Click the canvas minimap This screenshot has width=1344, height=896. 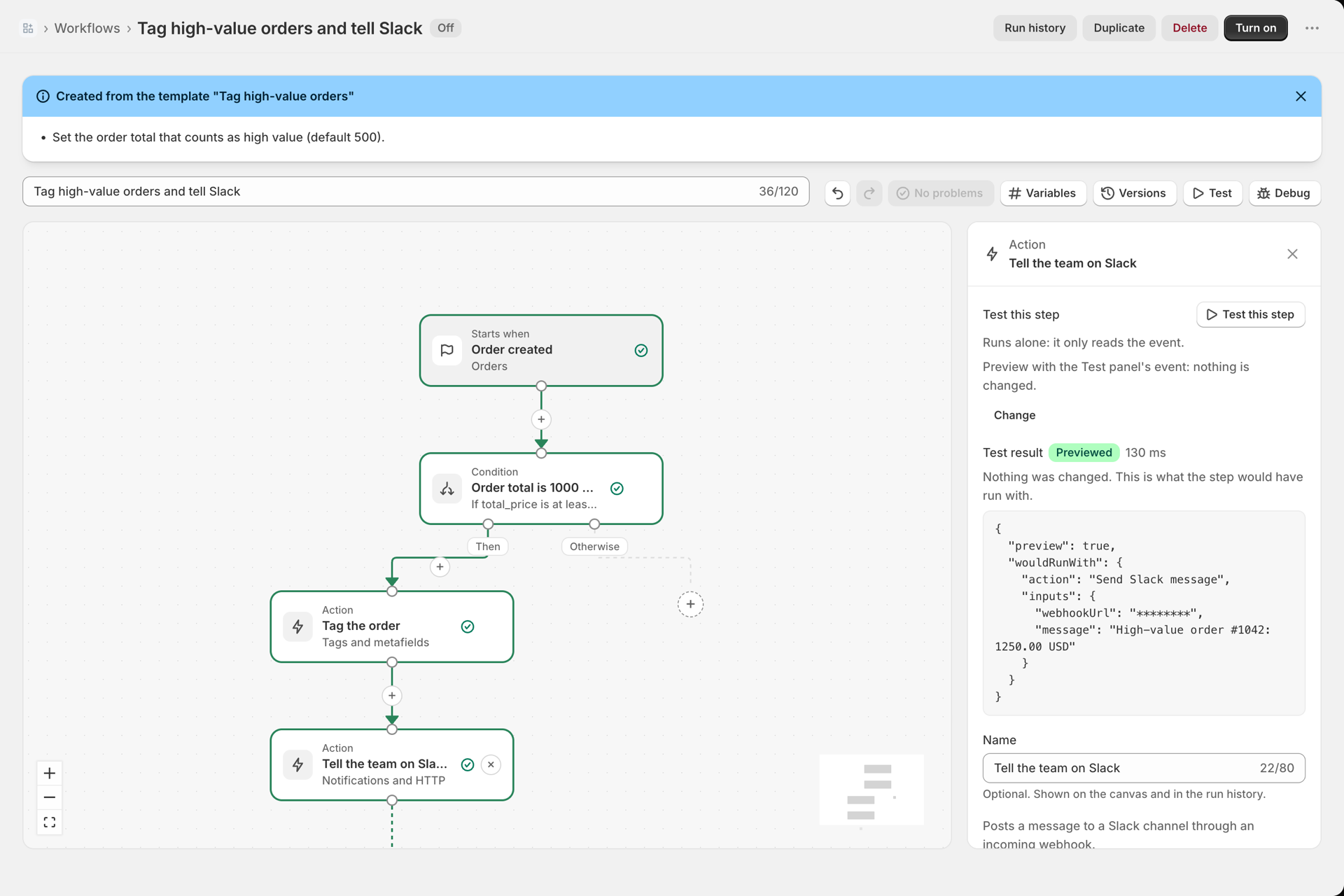[x=871, y=790]
